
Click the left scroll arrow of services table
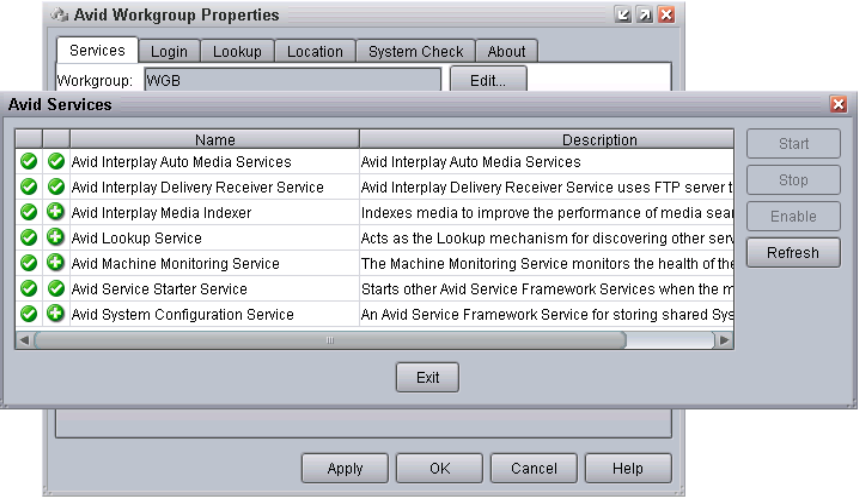click(x=24, y=340)
